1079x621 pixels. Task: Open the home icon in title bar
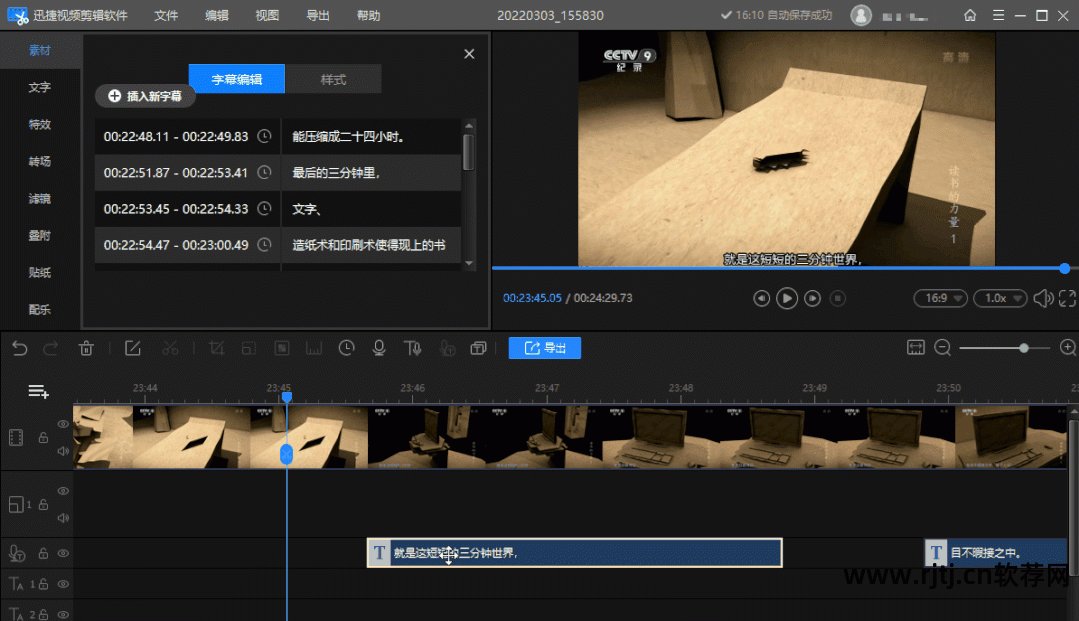tap(970, 15)
